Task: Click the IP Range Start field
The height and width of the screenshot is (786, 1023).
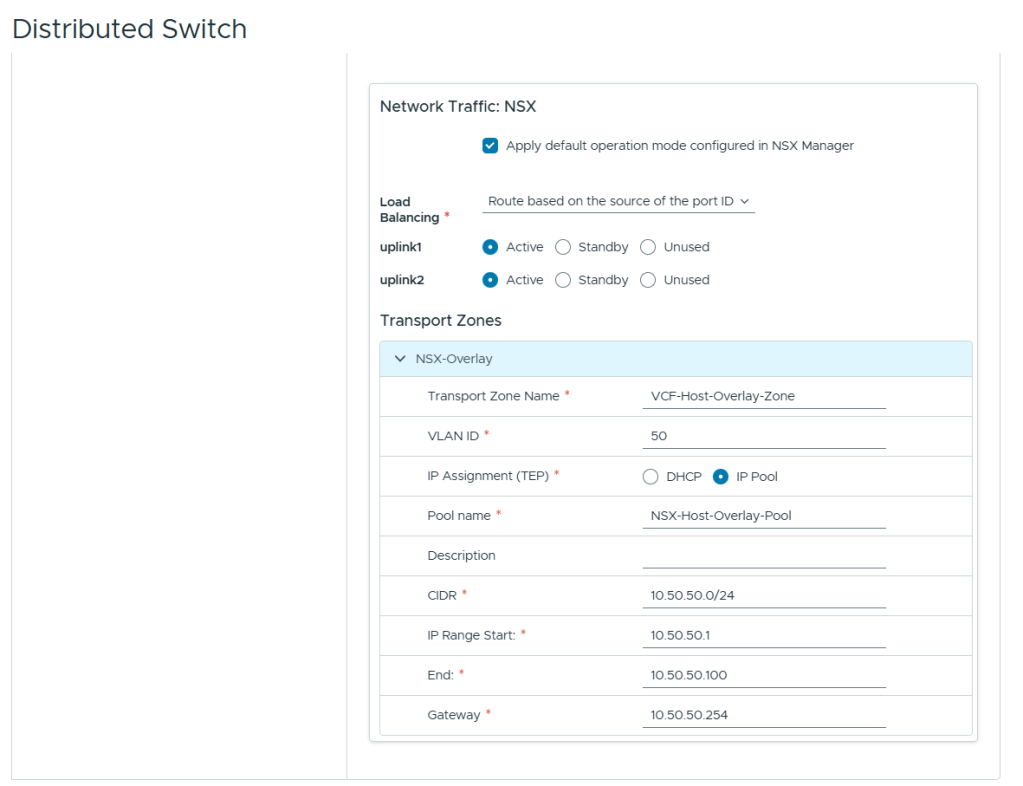Action: click(764, 636)
